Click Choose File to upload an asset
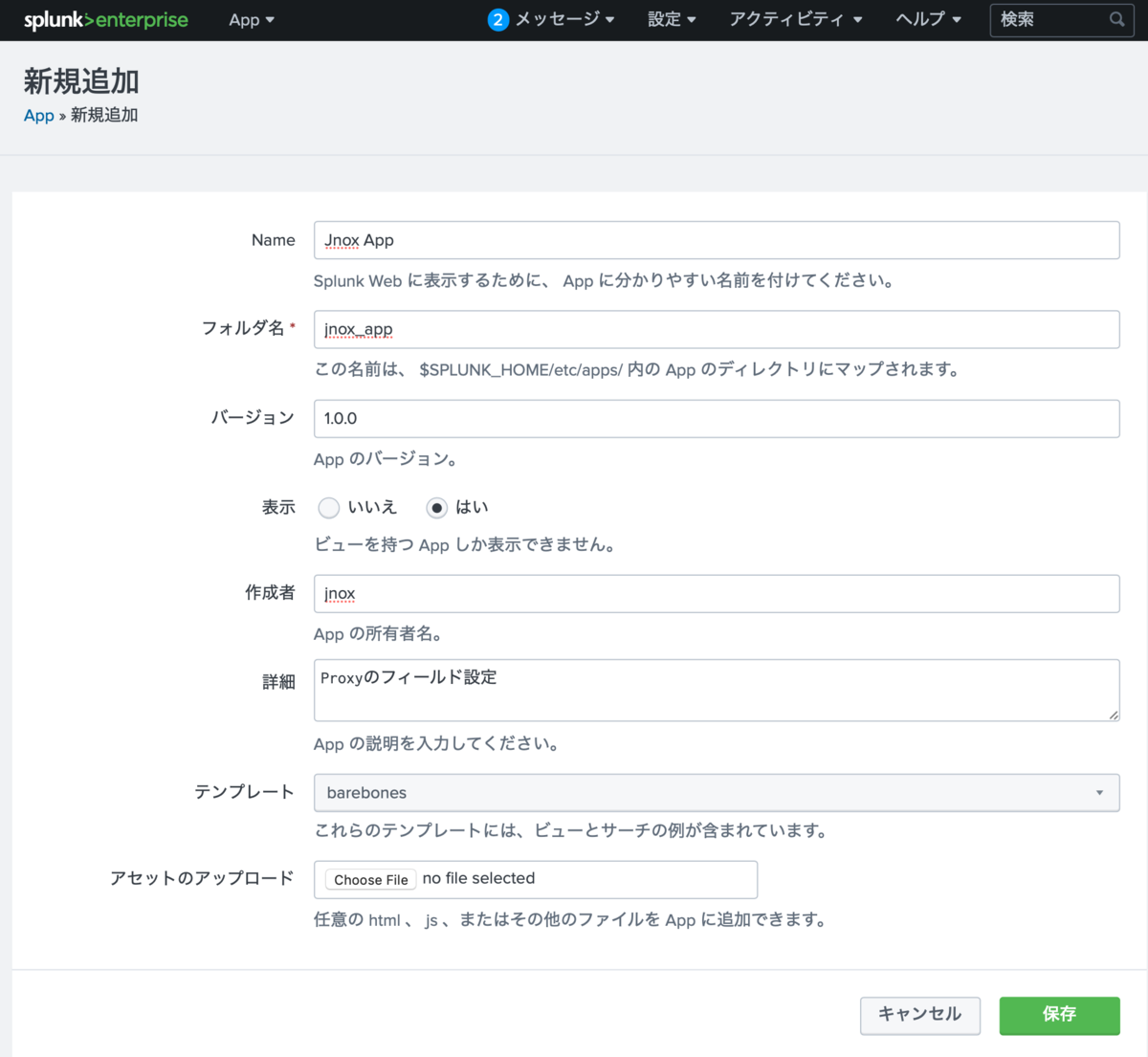 [370, 879]
